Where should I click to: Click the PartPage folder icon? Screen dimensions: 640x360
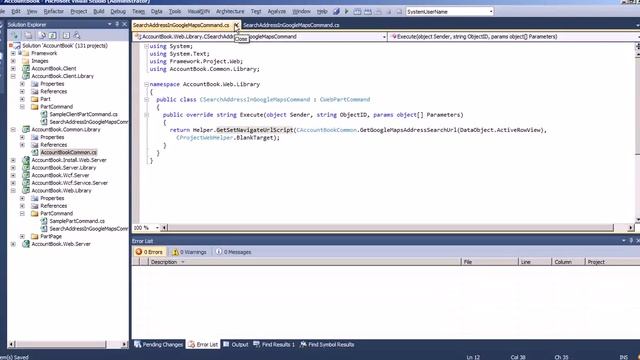[35, 236]
